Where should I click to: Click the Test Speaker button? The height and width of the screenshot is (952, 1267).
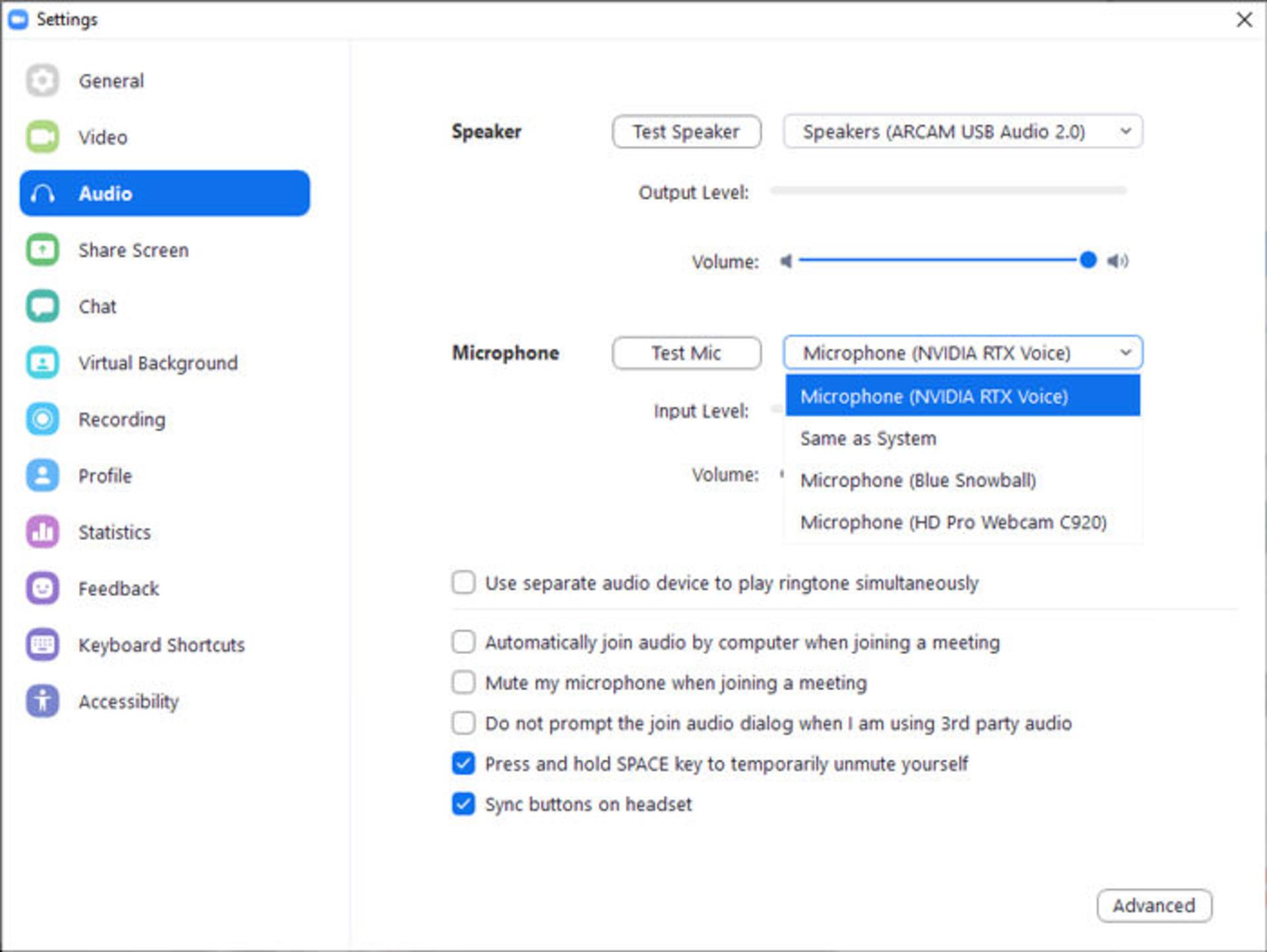click(x=686, y=132)
